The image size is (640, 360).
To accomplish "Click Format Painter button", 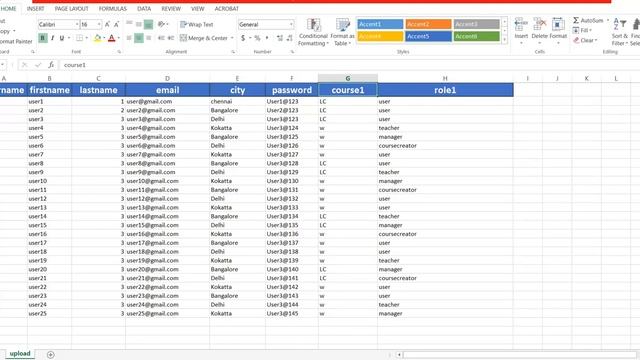I will click(16, 41).
